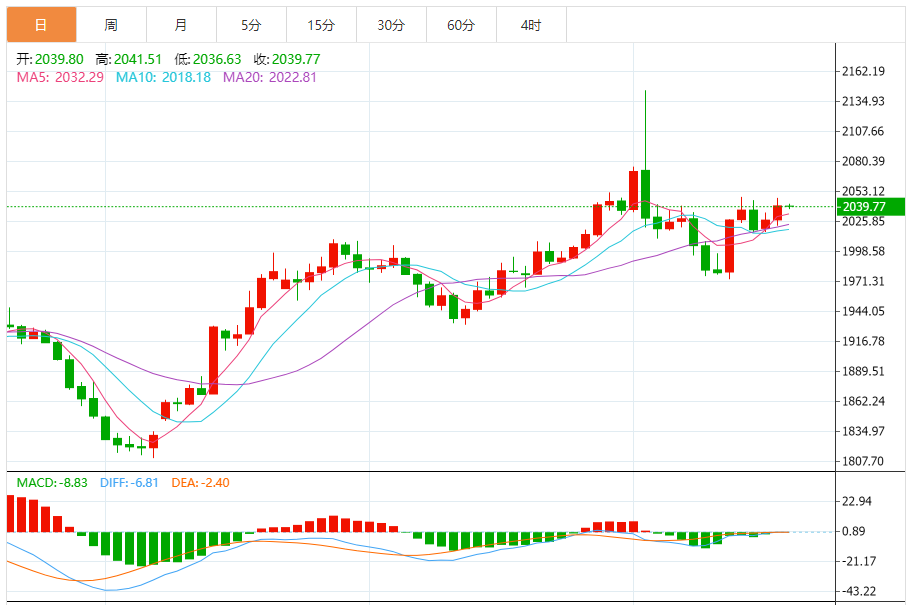Viewport: 911px width, 605px height.
Task: Click the opening price value 2039.80
Action: 59,59
